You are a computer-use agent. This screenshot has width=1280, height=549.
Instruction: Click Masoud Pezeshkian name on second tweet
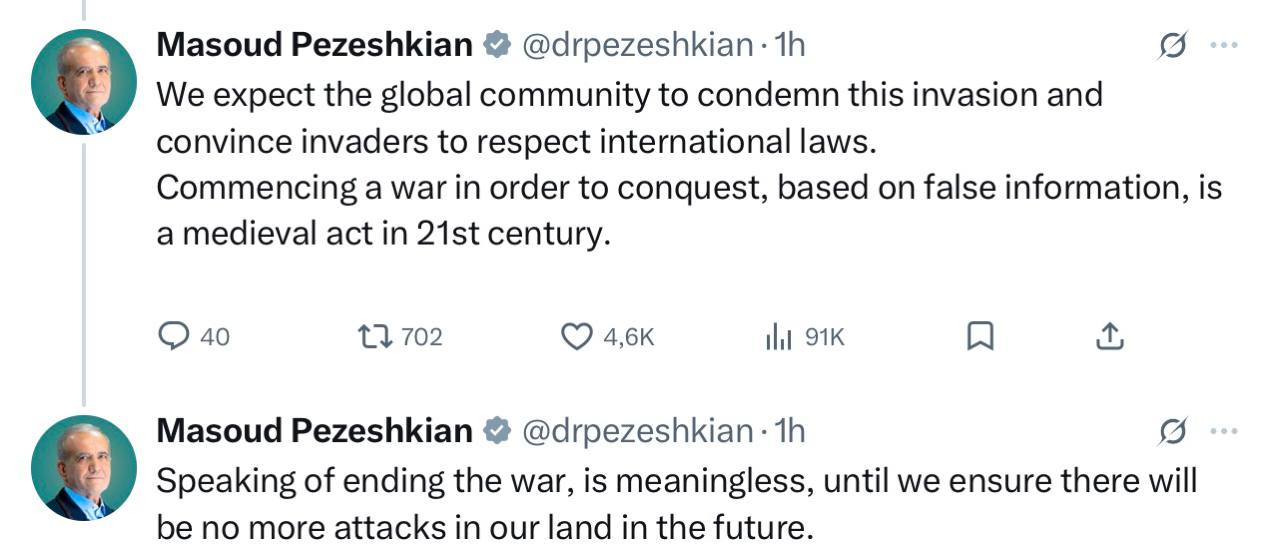click(x=314, y=431)
